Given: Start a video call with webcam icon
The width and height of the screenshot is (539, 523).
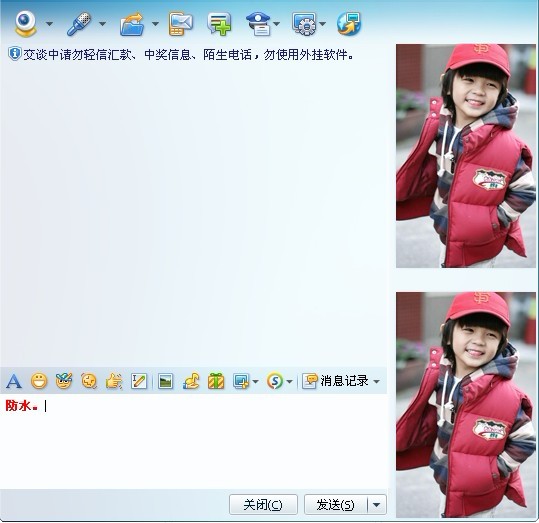Looking at the screenshot, I should [x=25, y=23].
